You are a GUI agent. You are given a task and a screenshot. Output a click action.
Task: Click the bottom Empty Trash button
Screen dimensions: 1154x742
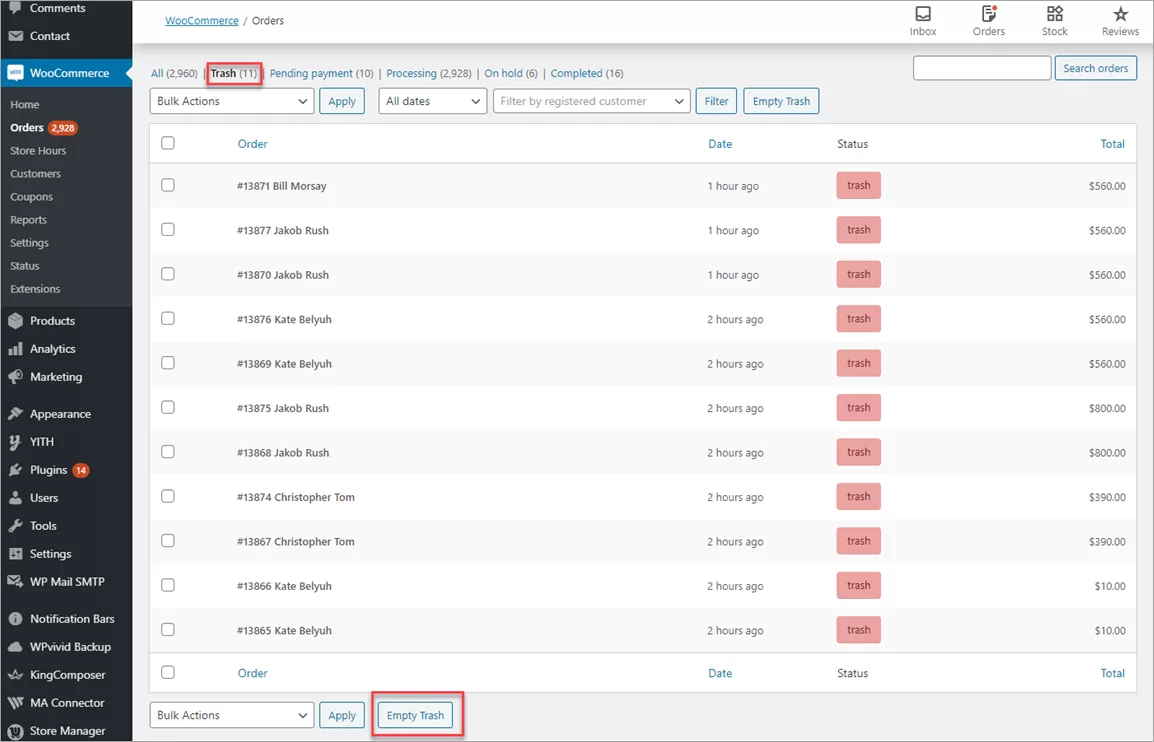pyautogui.click(x=415, y=715)
